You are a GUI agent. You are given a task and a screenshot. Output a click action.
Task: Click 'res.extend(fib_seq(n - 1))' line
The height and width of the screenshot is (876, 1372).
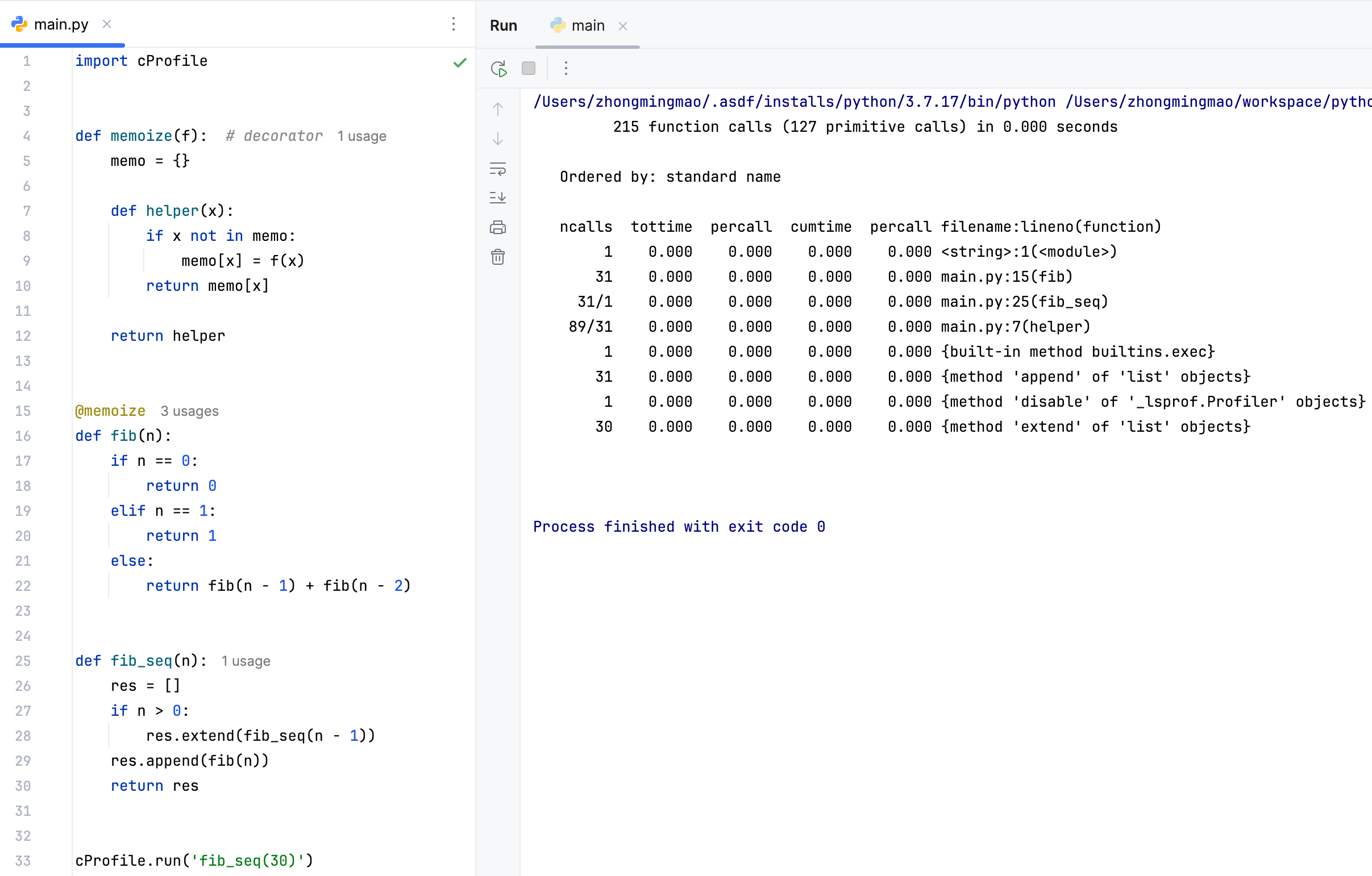pyautogui.click(x=261, y=736)
